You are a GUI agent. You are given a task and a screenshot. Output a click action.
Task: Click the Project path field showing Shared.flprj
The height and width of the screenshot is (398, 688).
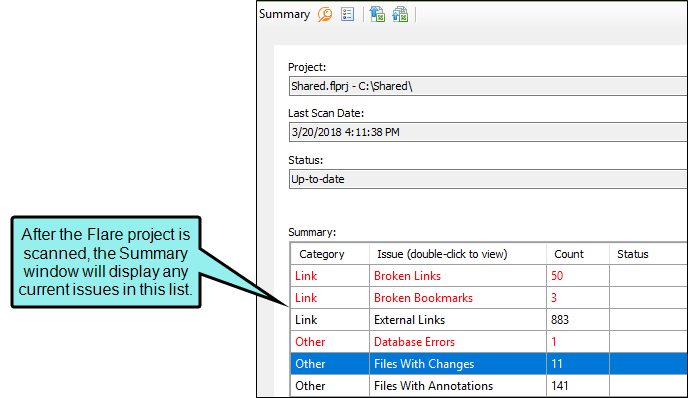488,86
